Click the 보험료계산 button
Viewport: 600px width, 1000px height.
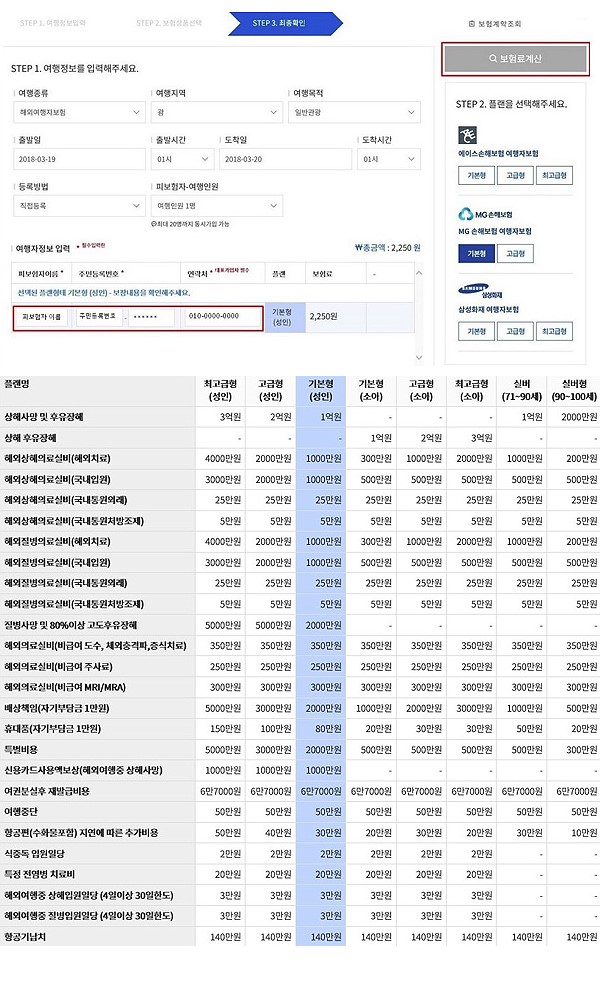[515, 59]
